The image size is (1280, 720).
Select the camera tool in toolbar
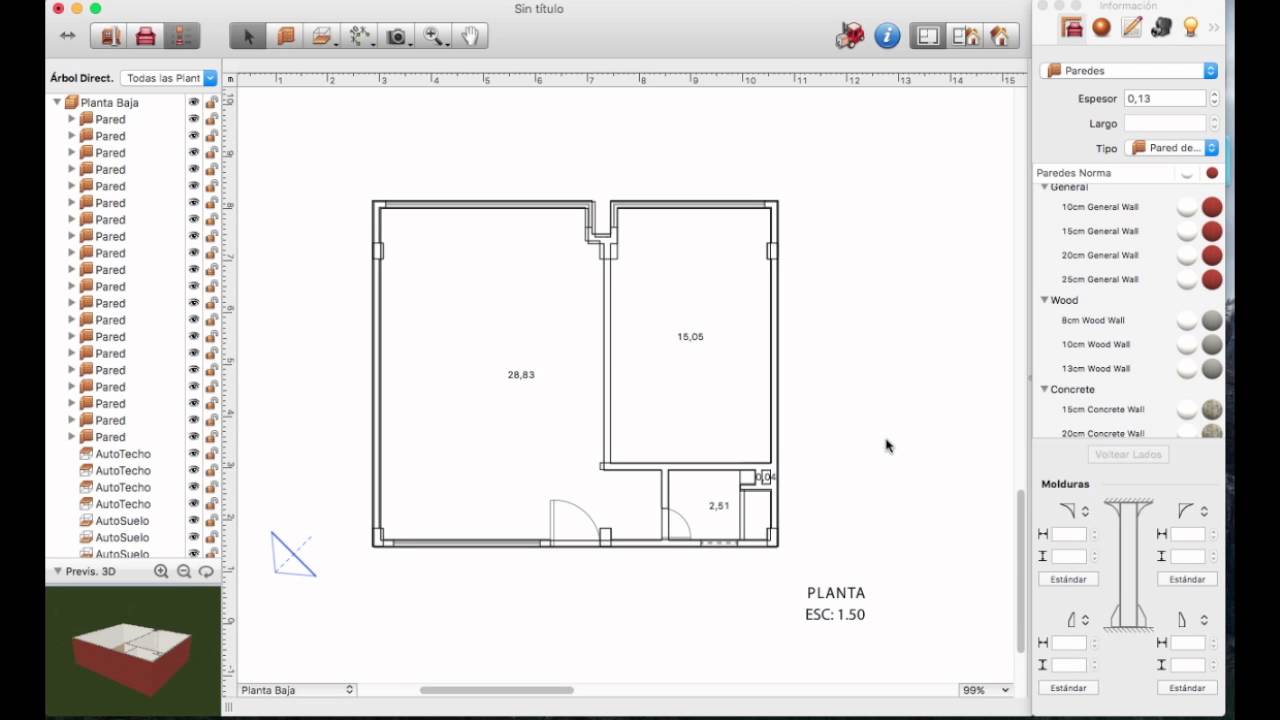(397, 36)
